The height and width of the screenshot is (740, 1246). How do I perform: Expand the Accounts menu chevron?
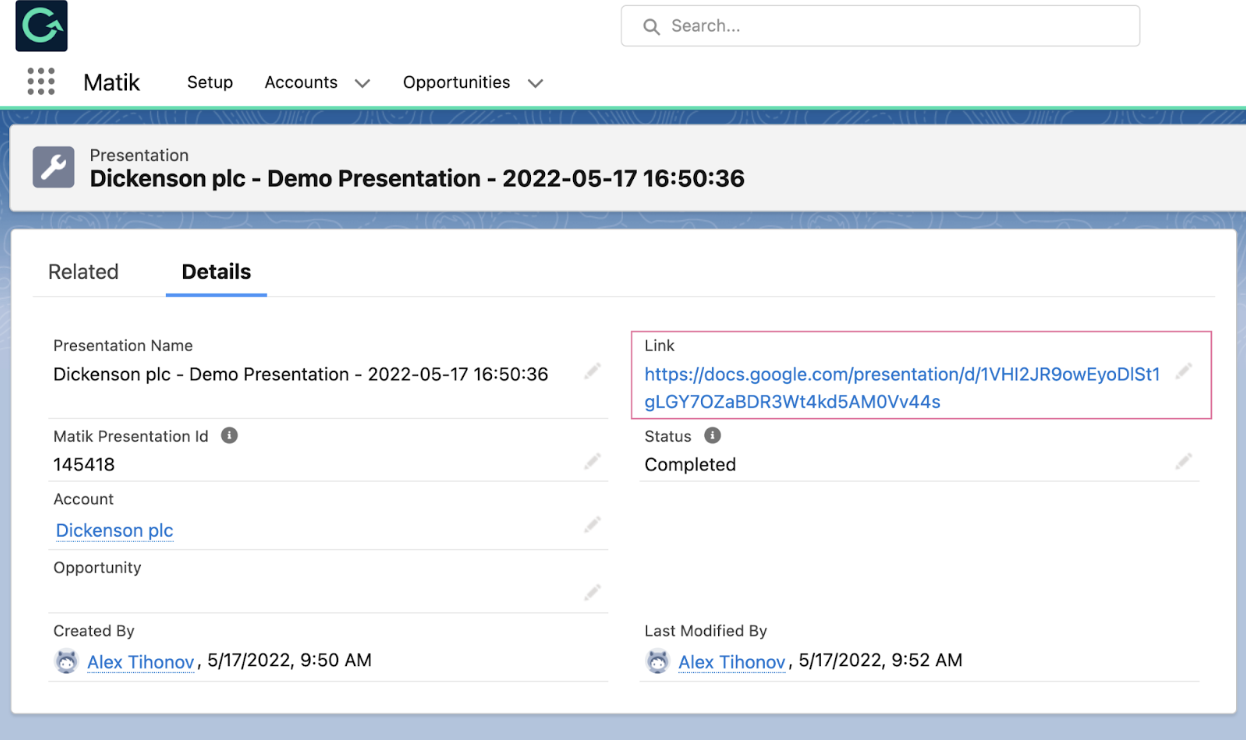pyautogui.click(x=362, y=83)
